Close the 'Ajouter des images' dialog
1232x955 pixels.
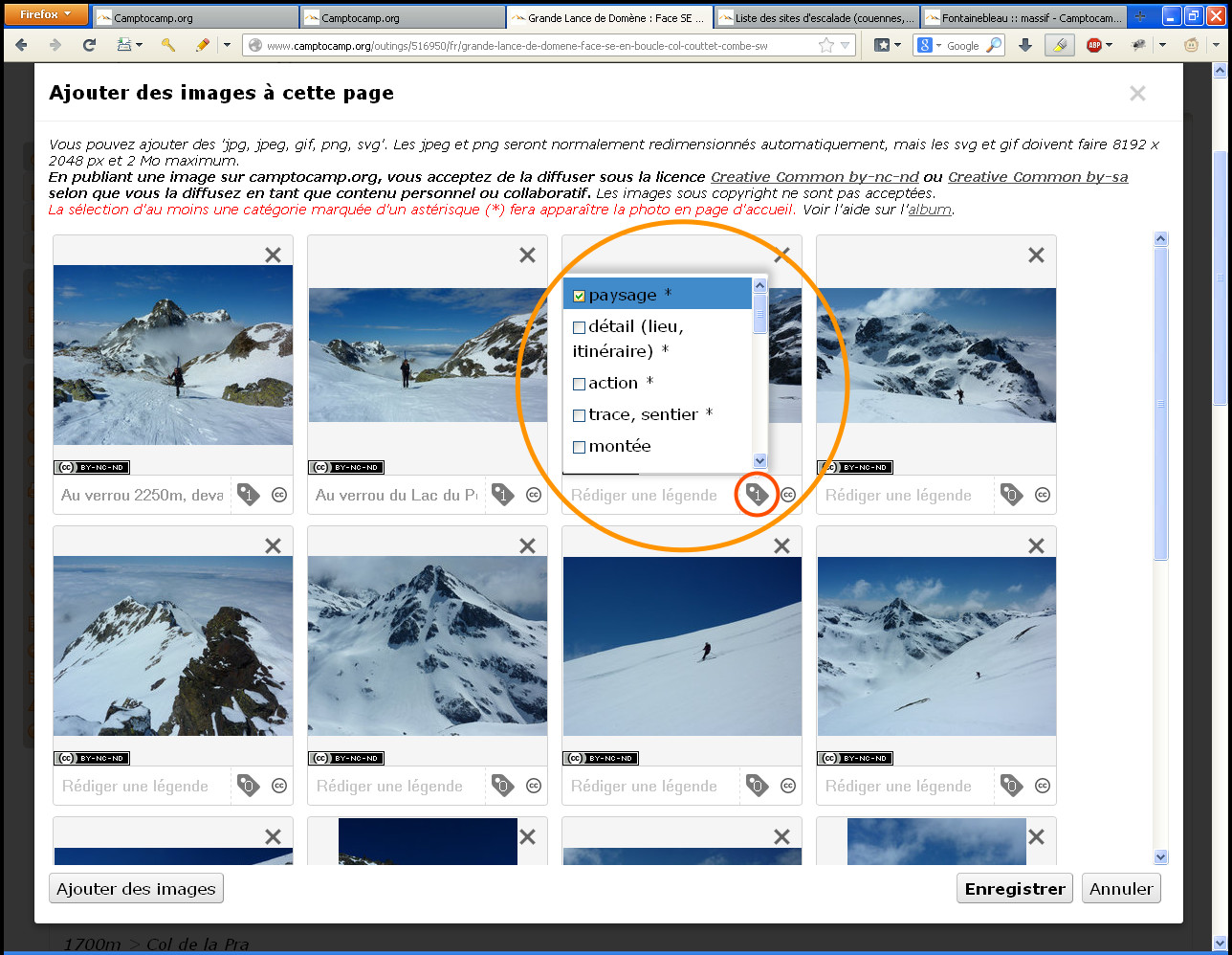coord(1137,93)
